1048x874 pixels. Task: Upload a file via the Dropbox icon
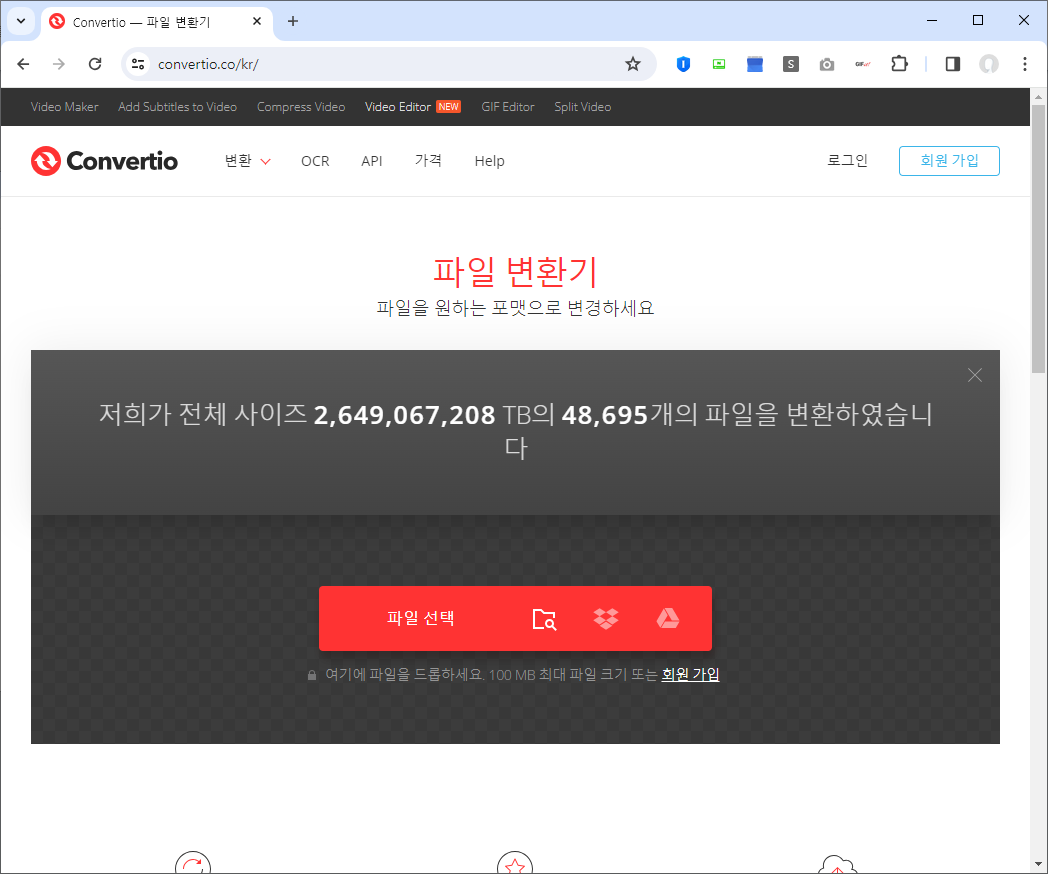click(x=605, y=618)
